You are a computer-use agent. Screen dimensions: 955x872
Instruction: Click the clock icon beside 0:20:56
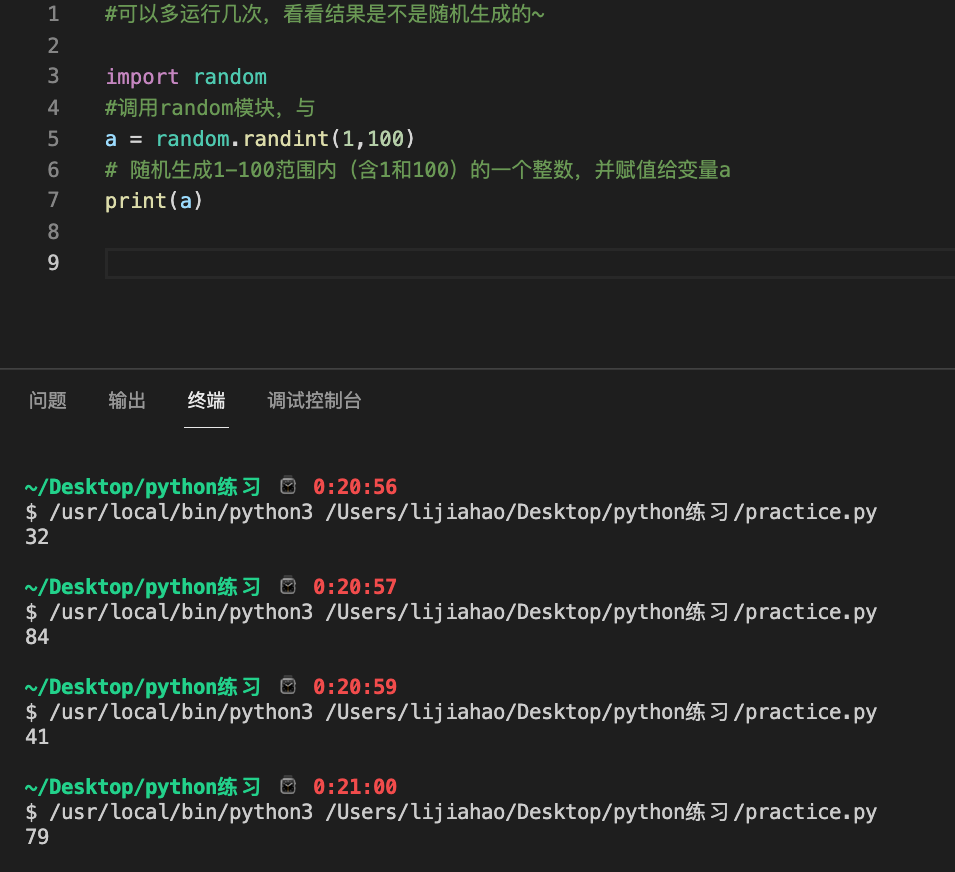pos(287,485)
